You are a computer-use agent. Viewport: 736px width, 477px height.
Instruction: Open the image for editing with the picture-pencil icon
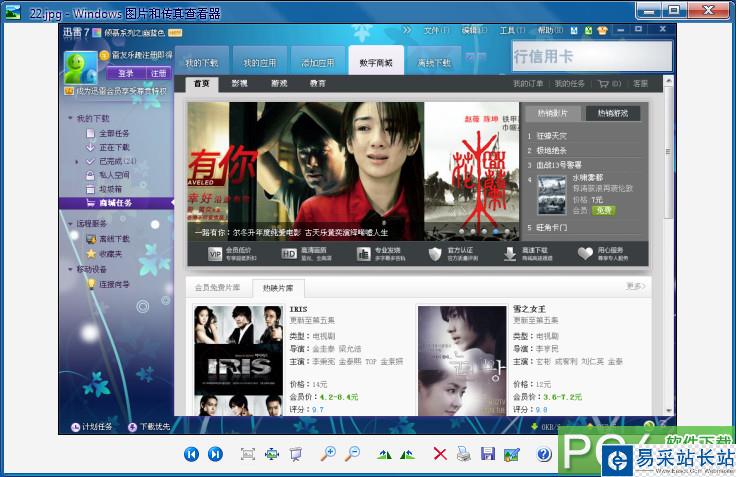(511, 454)
